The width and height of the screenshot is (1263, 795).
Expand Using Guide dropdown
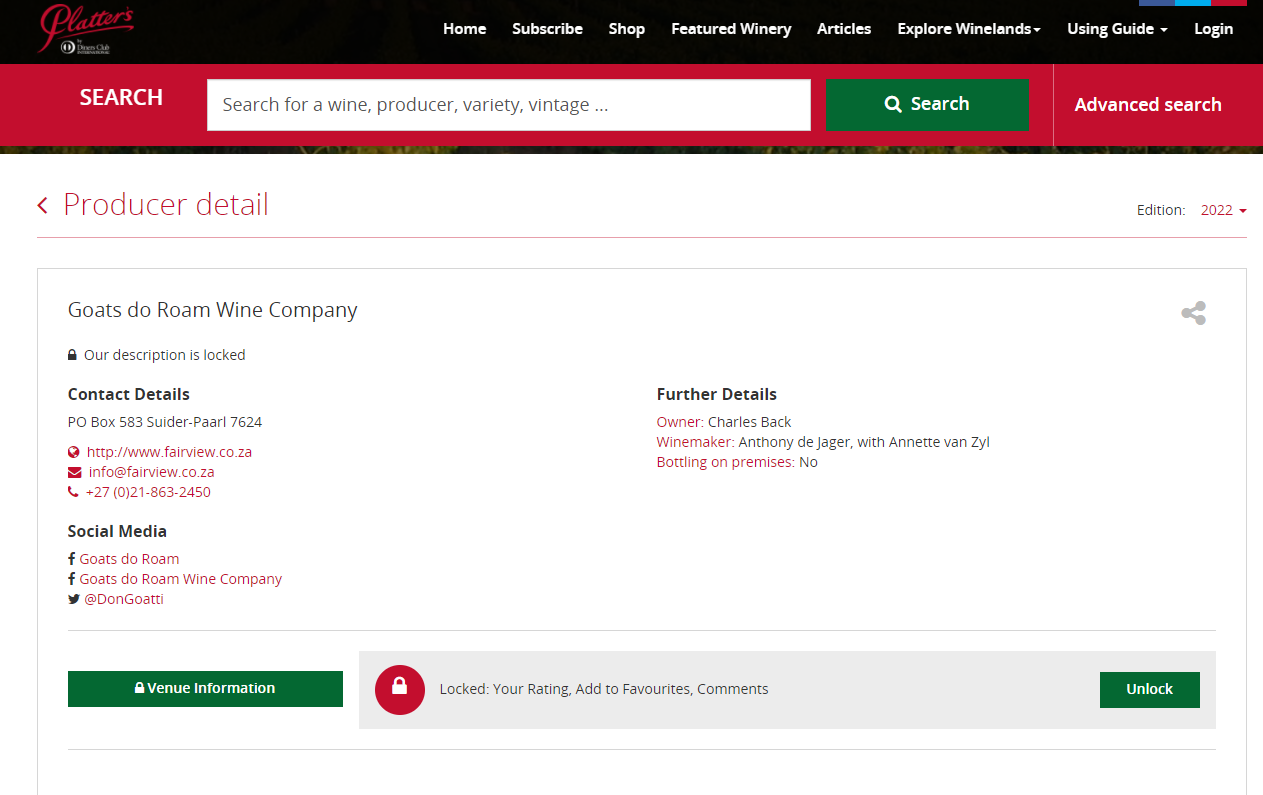(1117, 29)
